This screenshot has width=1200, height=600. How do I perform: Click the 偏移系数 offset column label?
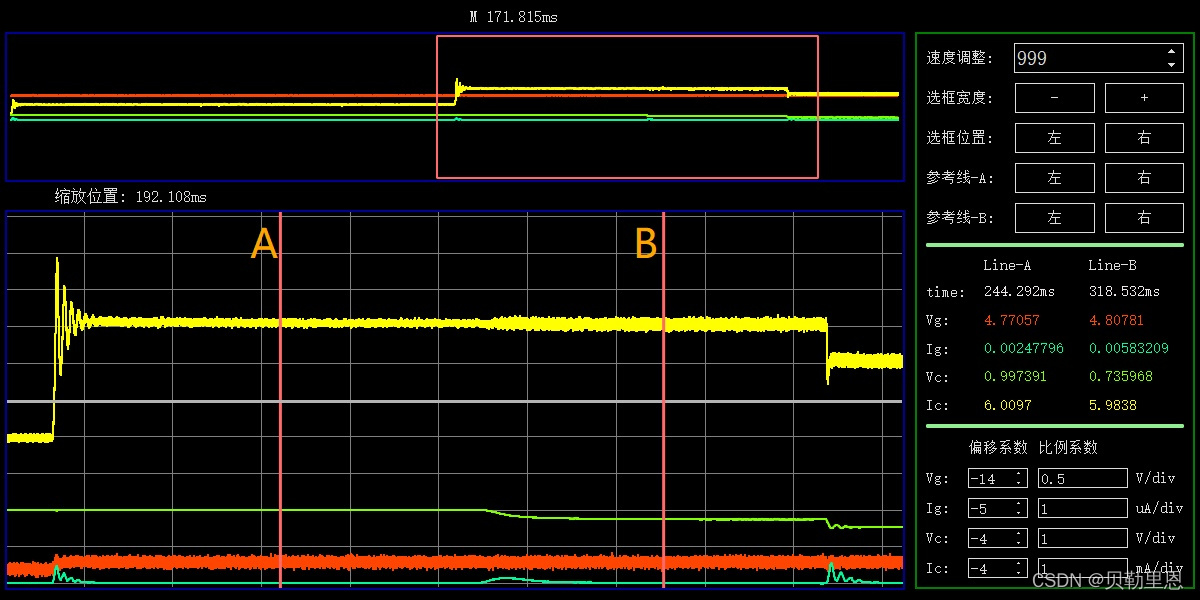(998, 447)
